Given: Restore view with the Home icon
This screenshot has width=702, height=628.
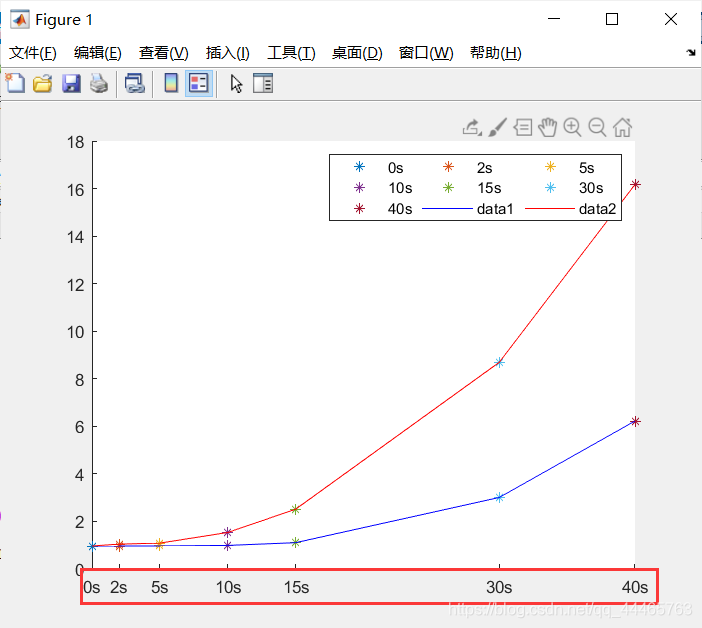Looking at the screenshot, I should [622, 128].
